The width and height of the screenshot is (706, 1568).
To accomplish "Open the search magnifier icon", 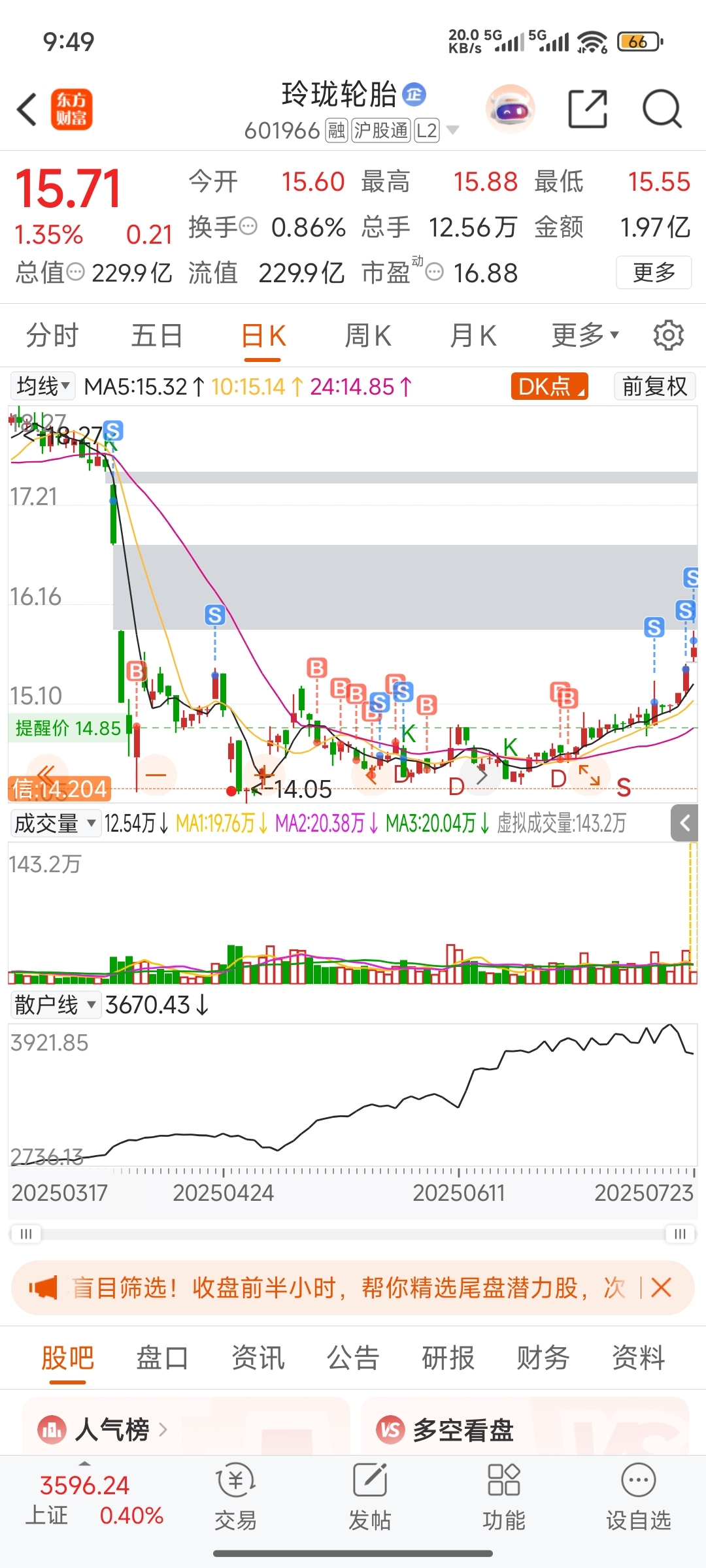I will (x=662, y=109).
